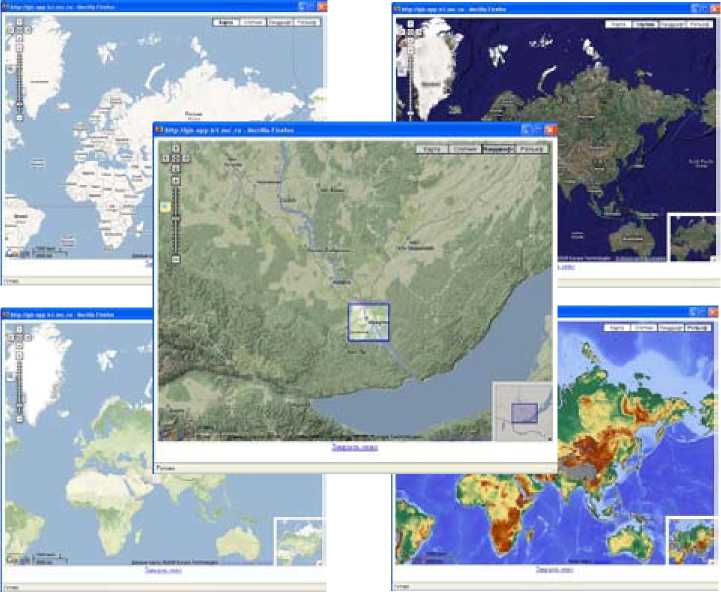The image size is (721, 592).
Task: Collapse overview minimap in top-right window
Action: [714, 260]
